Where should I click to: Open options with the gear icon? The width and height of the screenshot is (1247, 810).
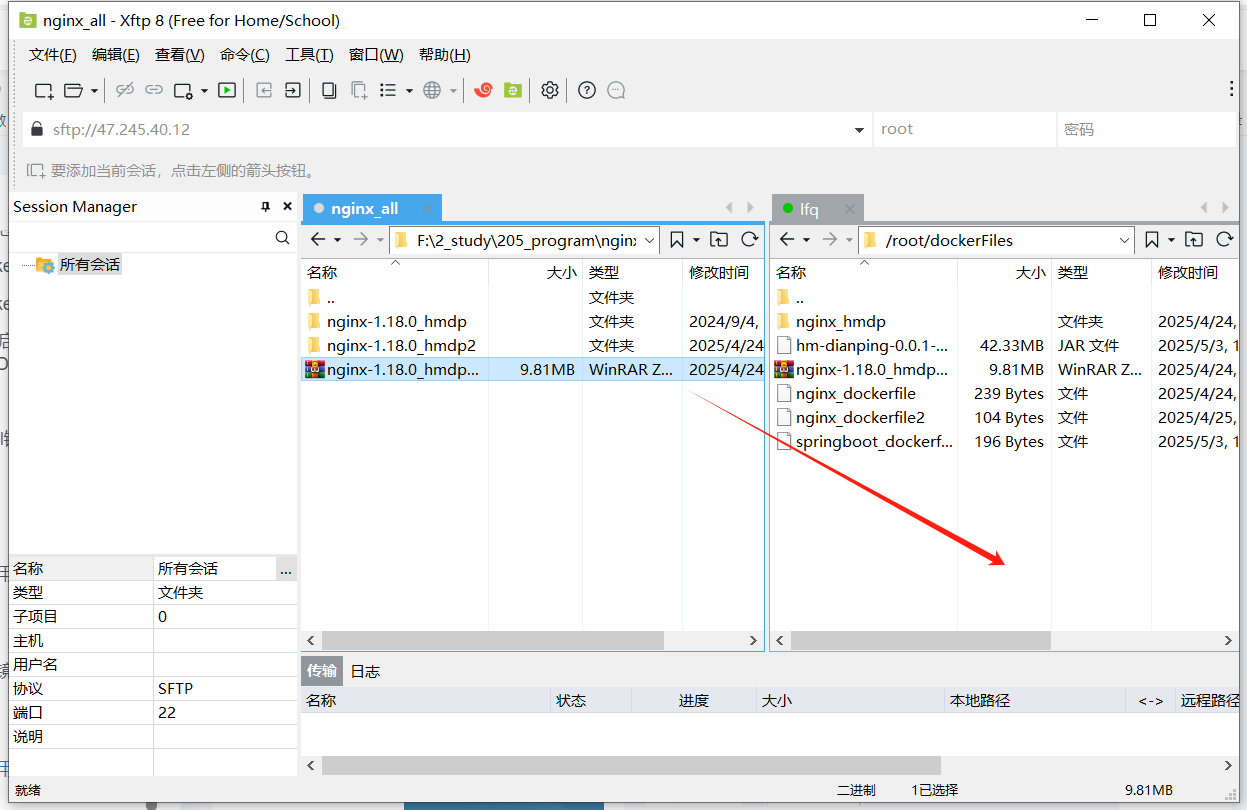(549, 90)
